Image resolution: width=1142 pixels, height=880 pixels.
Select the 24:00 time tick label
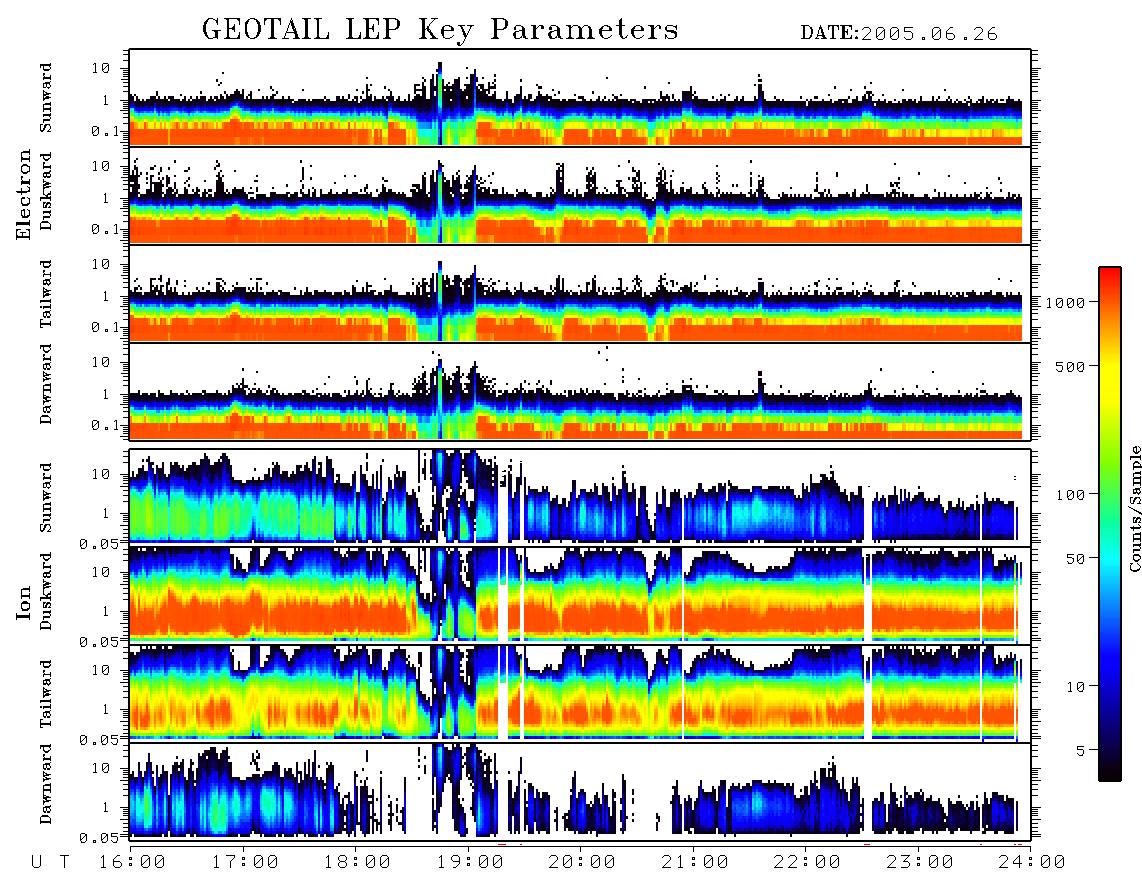click(1032, 862)
